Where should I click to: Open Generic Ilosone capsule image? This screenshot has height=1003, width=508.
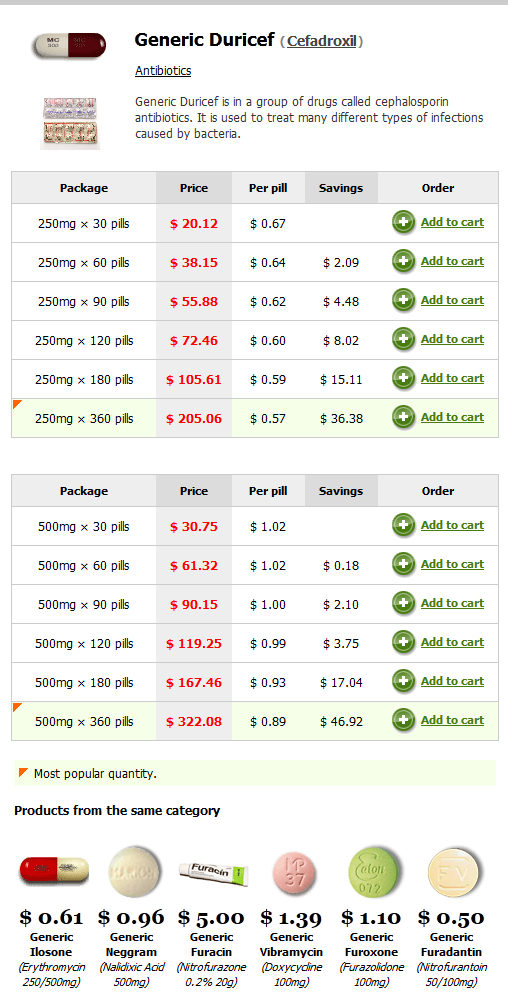tap(54, 870)
